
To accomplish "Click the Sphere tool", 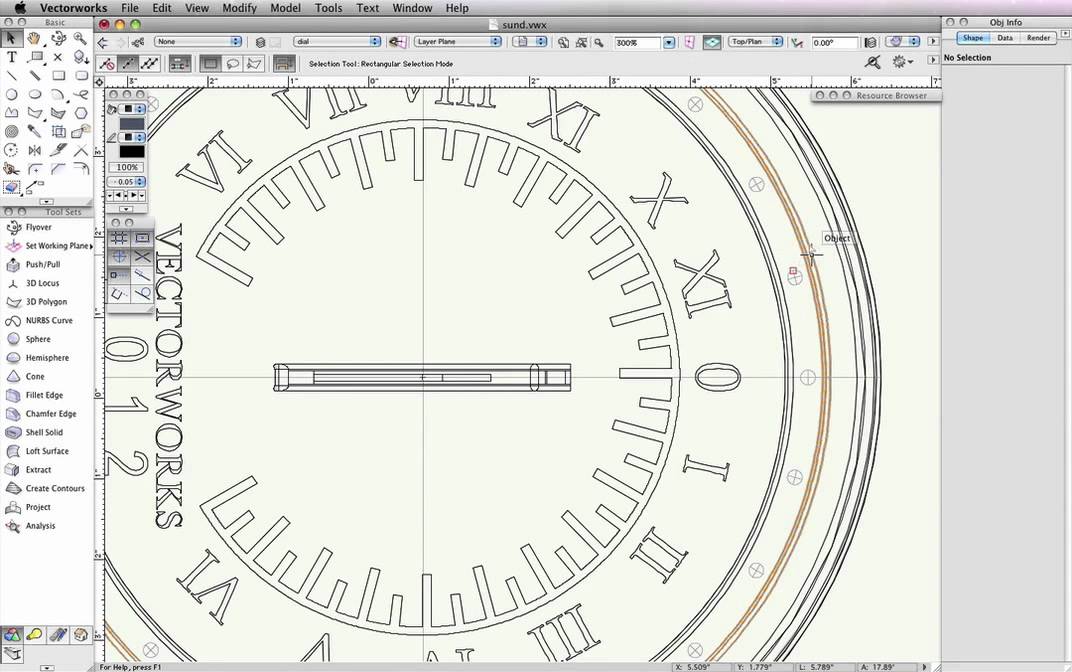I will click(38, 339).
